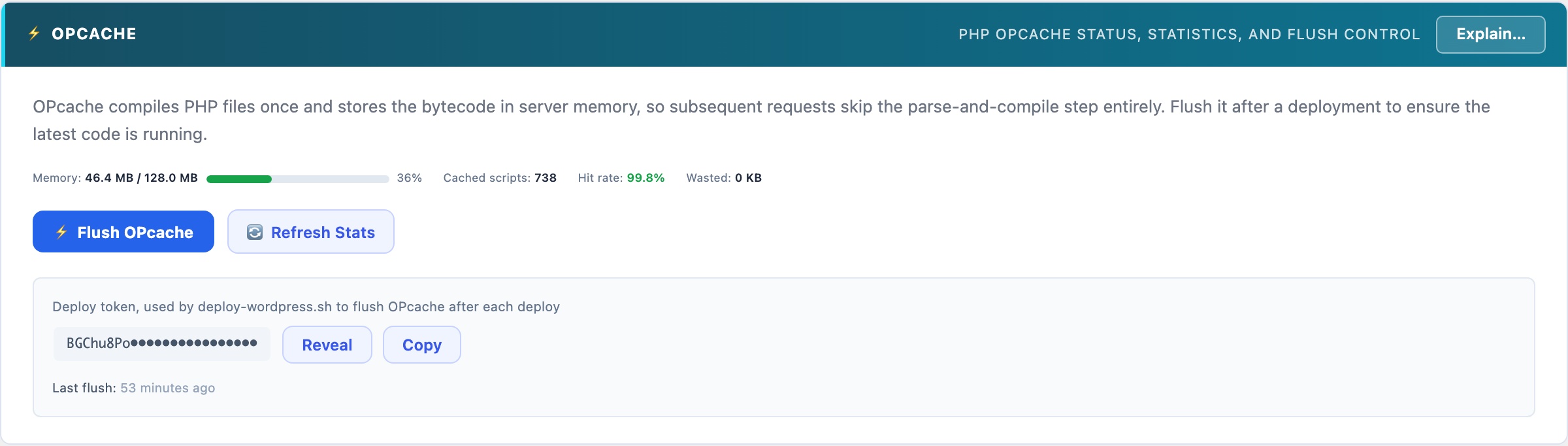Click the OPCACHE header title
Image resolution: width=1568 pixels, height=446 pixels.
[x=94, y=34]
